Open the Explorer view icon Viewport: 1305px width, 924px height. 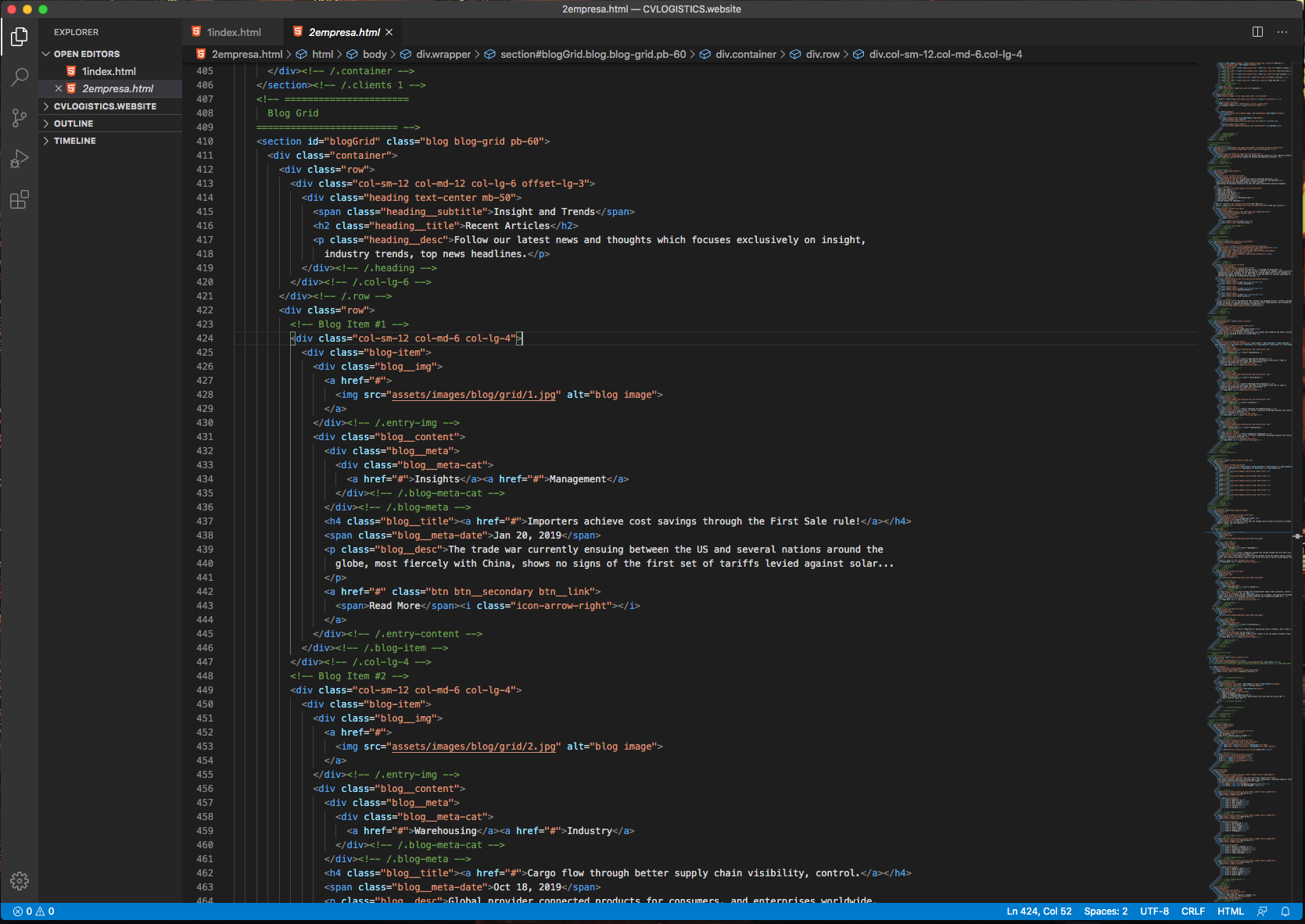click(20, 37)
